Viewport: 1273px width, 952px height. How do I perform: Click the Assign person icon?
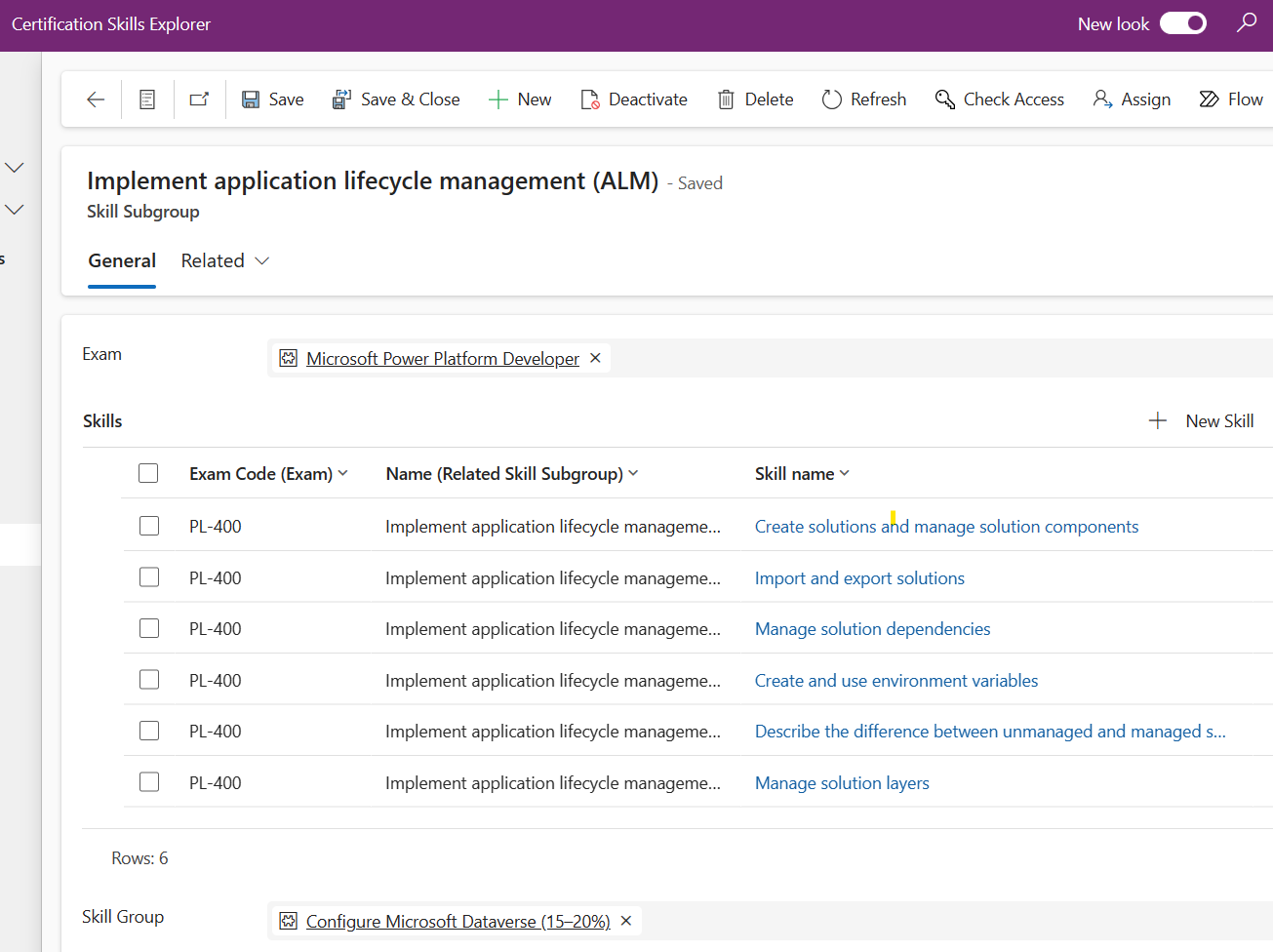coord(1102,99)
